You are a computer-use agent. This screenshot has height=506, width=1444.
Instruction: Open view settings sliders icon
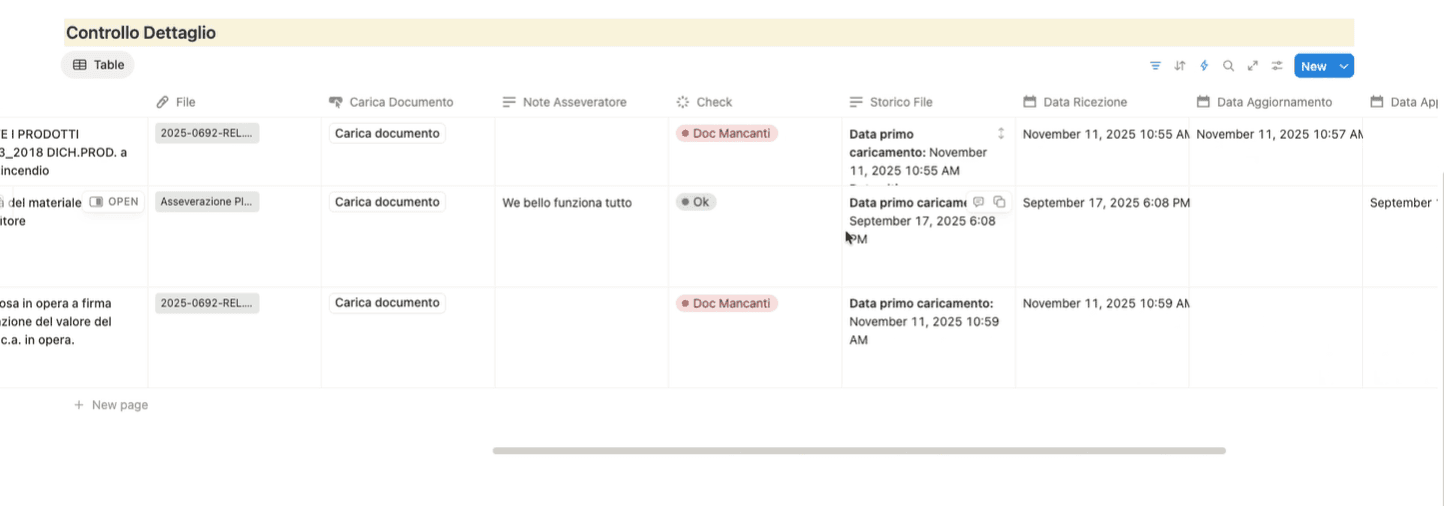click(1277, 66)
